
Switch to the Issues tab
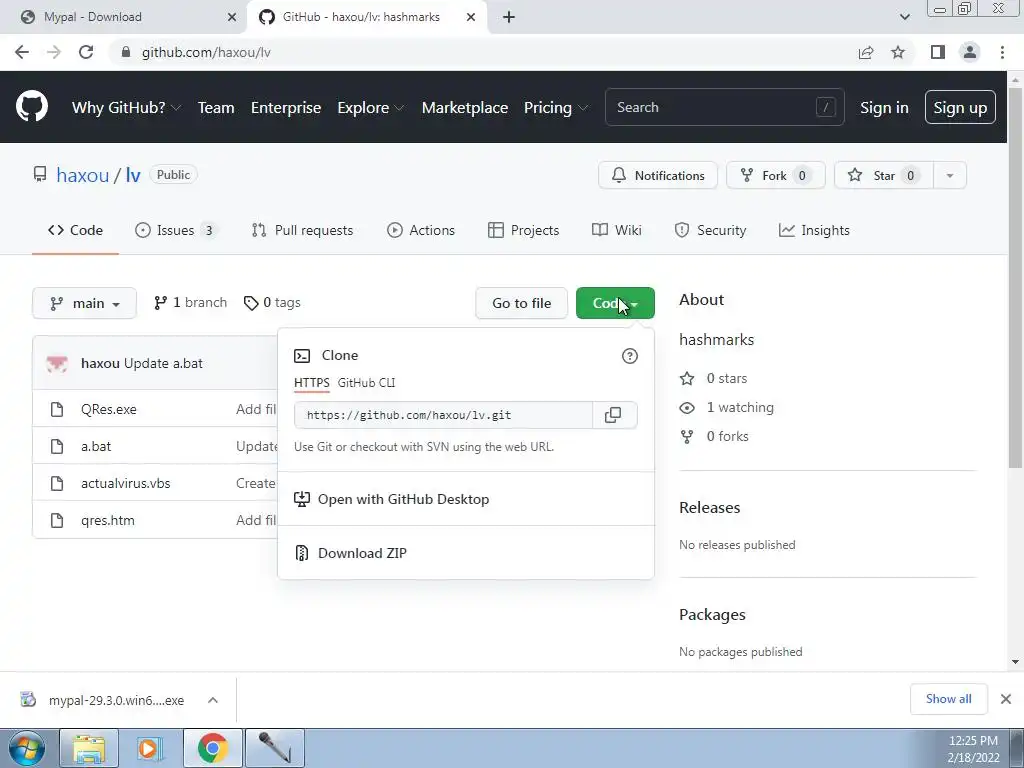click(175, 231)
